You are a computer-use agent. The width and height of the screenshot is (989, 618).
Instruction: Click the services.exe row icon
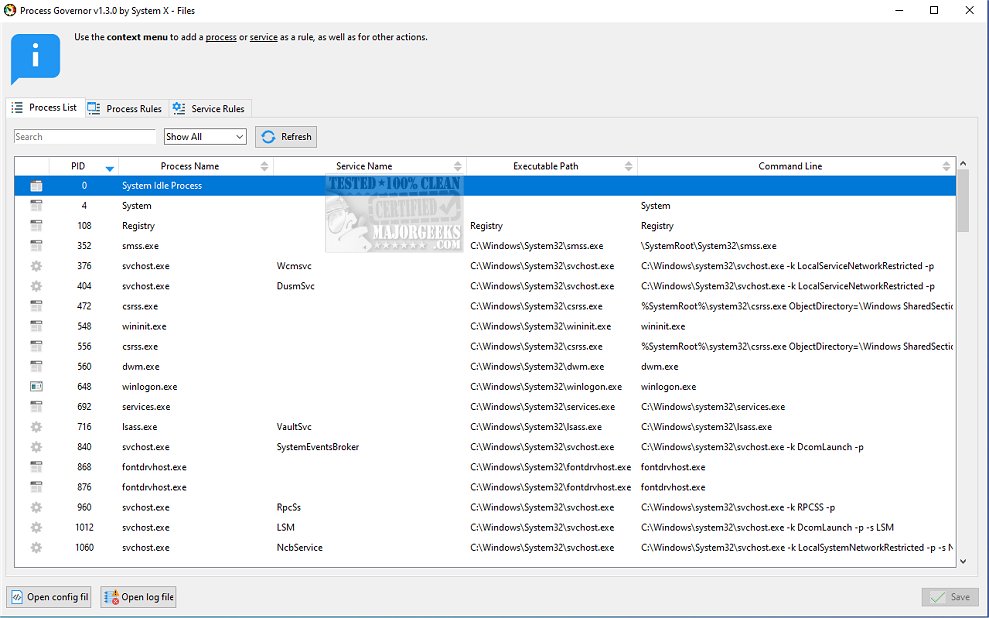(x=36, y=407)
